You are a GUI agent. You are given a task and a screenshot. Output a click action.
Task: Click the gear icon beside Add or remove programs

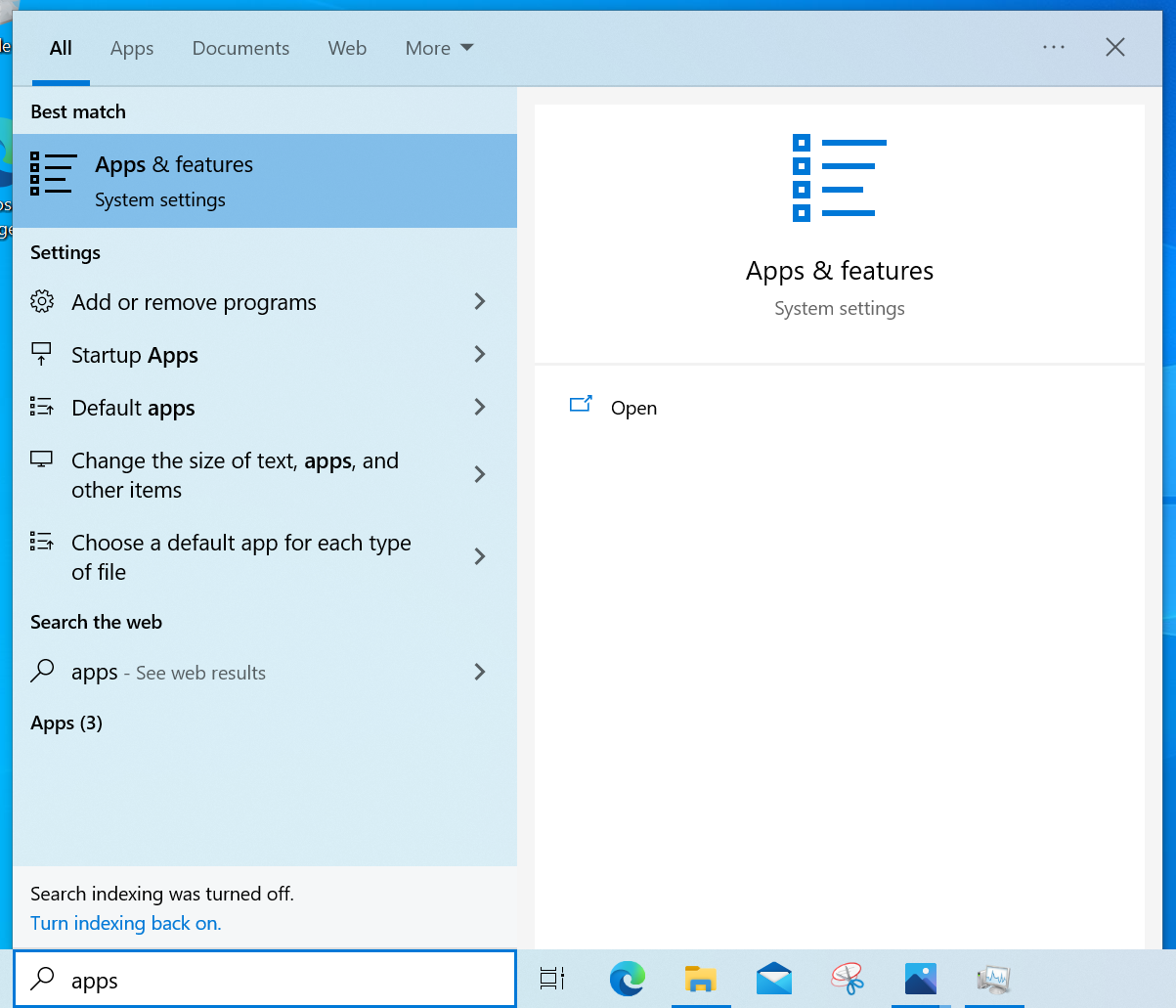(42, 301)
